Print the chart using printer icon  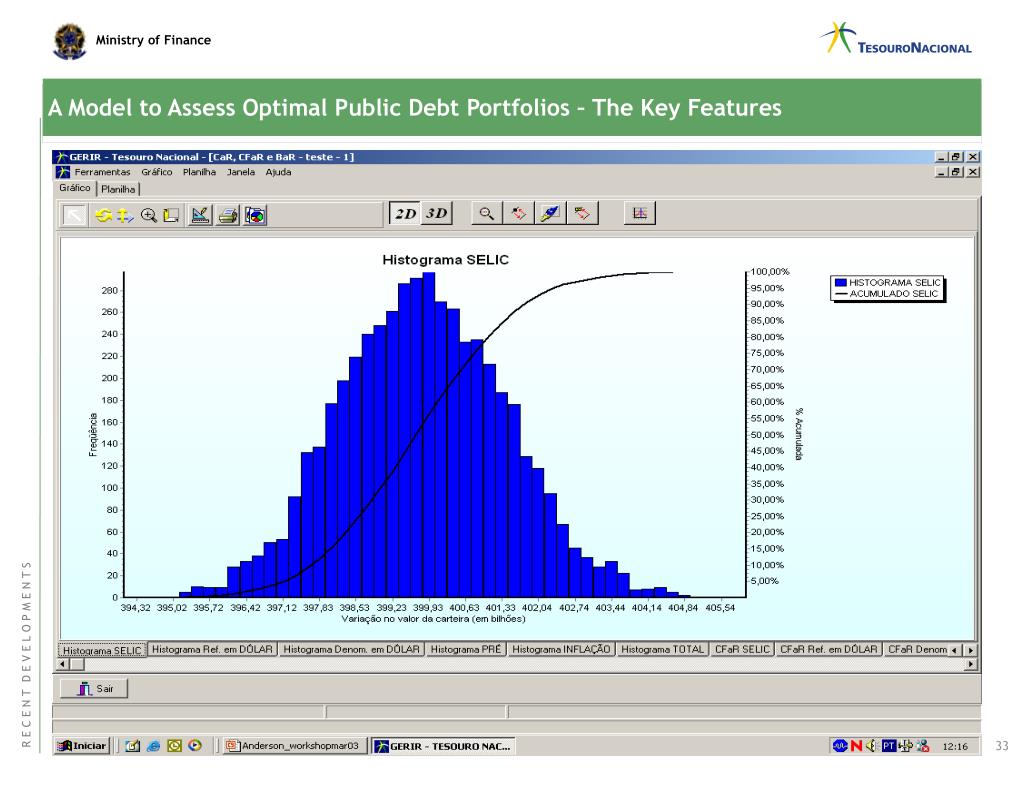pyautogui.click(x=228, y=215)
